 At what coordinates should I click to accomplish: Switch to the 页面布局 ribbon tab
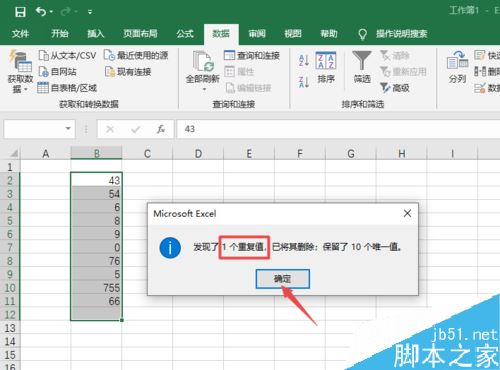tap(140, 34)
